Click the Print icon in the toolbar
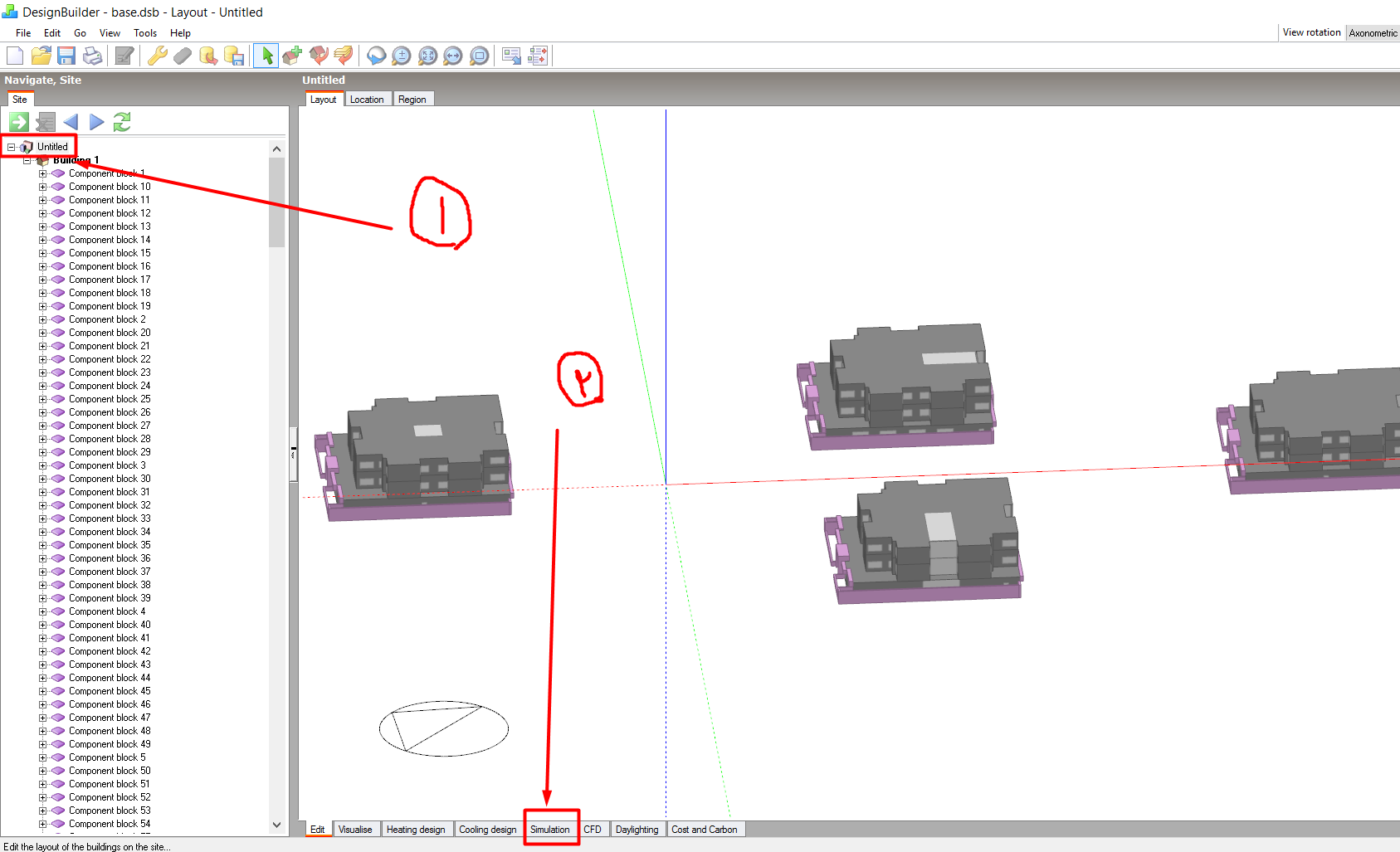1400x852 pixels. coord(93,56)
